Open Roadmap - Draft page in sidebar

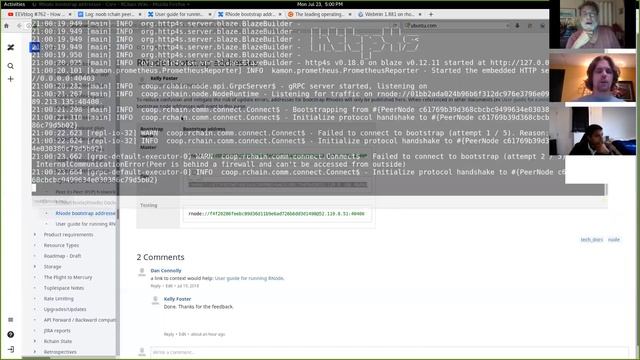click(x=62, y=256)
